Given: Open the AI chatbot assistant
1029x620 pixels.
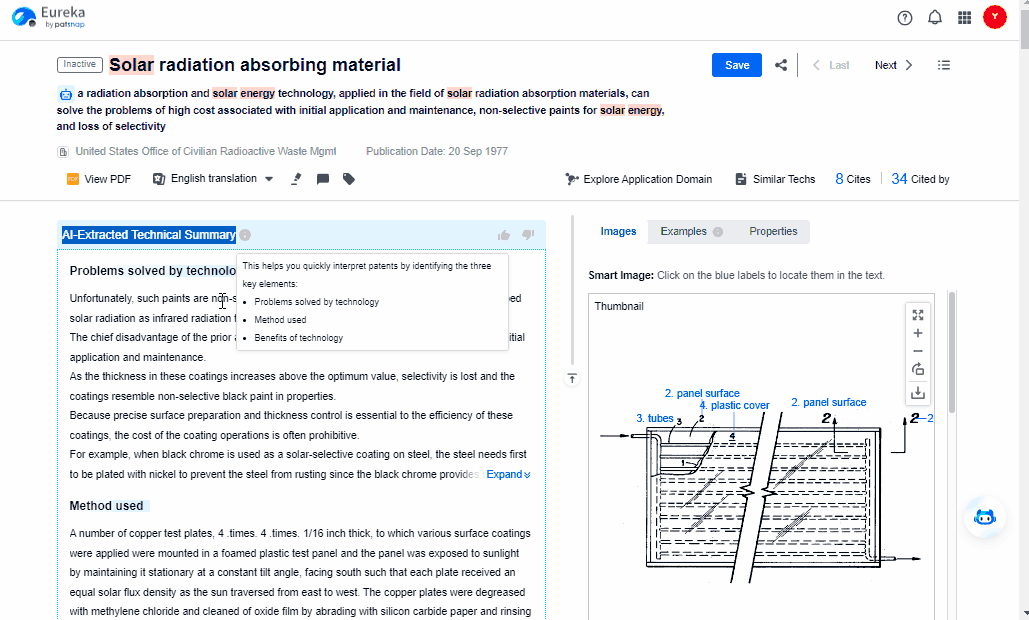Looking at the screenshot, I should [x=985, y=517].
